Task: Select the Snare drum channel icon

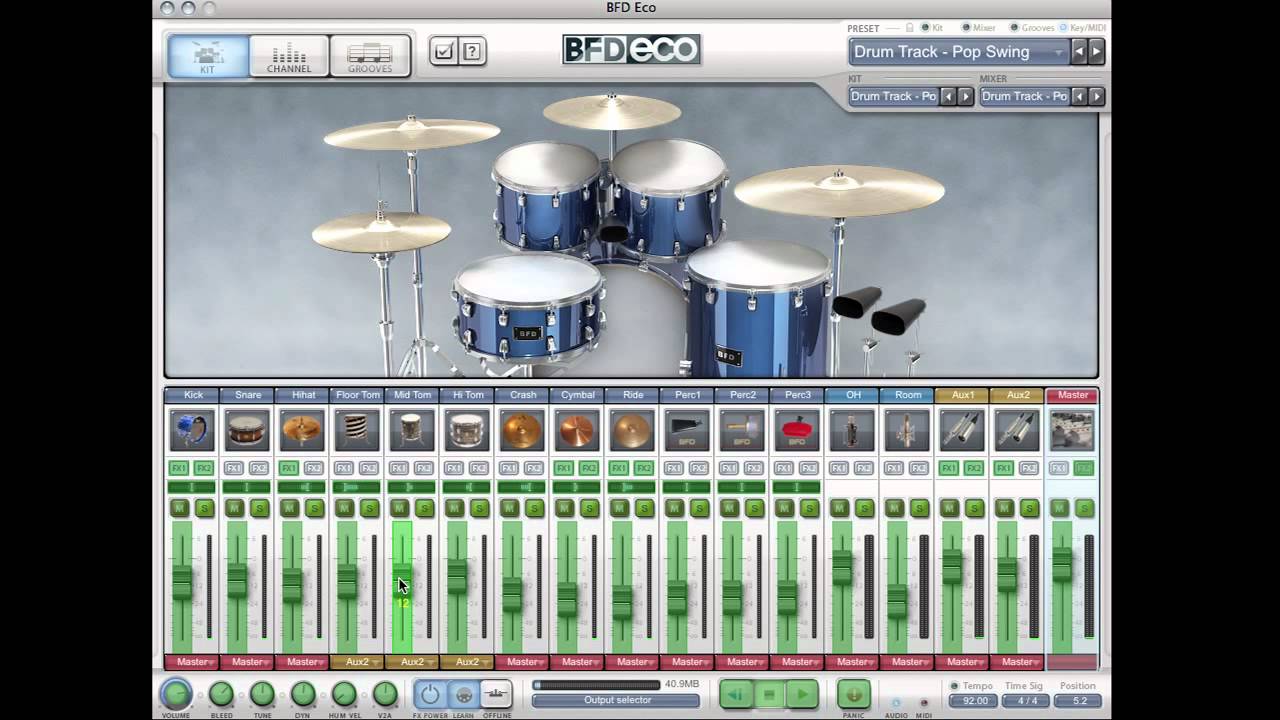Action: point(247,430)
